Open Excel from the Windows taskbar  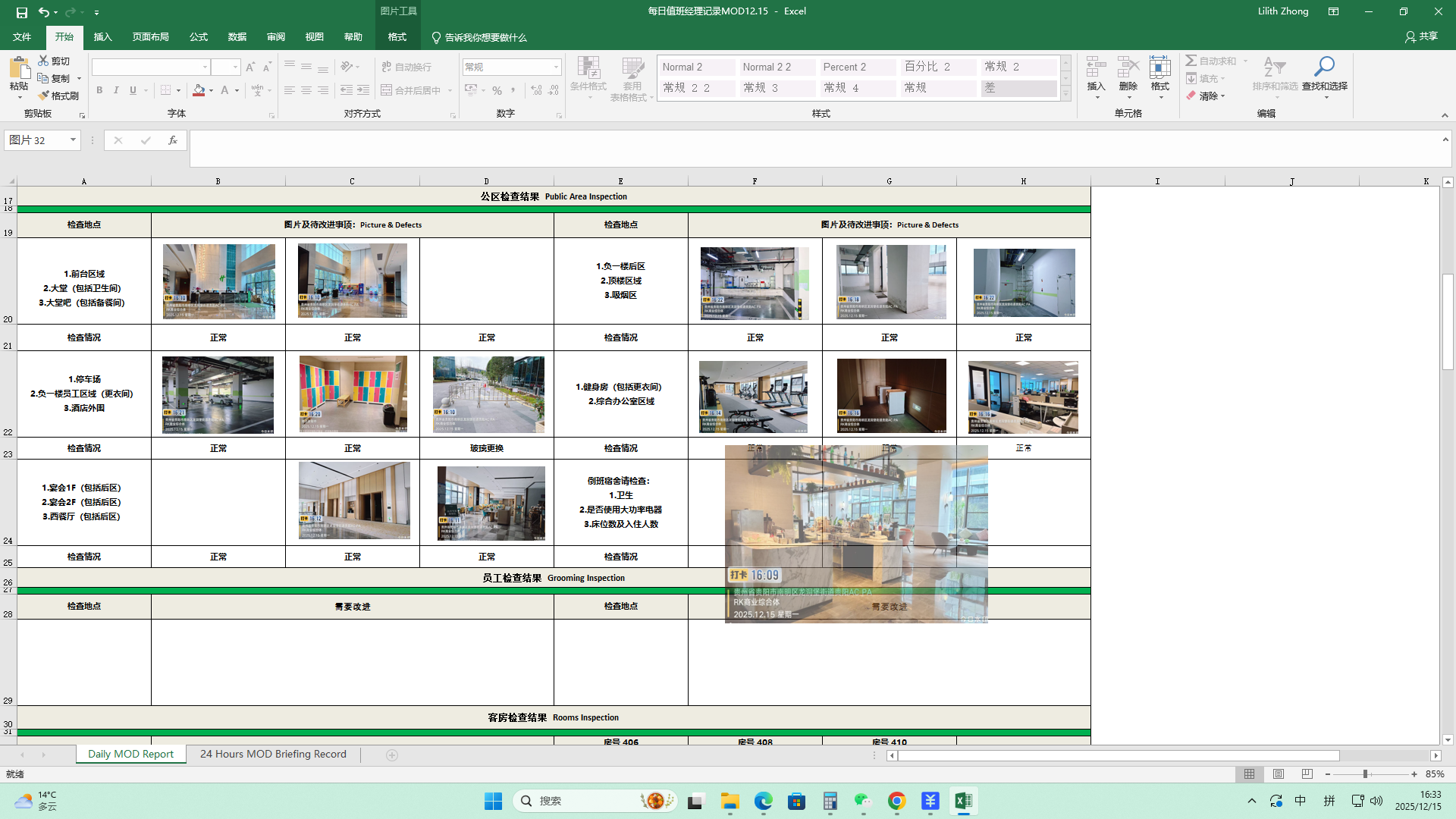pos(963,801)
